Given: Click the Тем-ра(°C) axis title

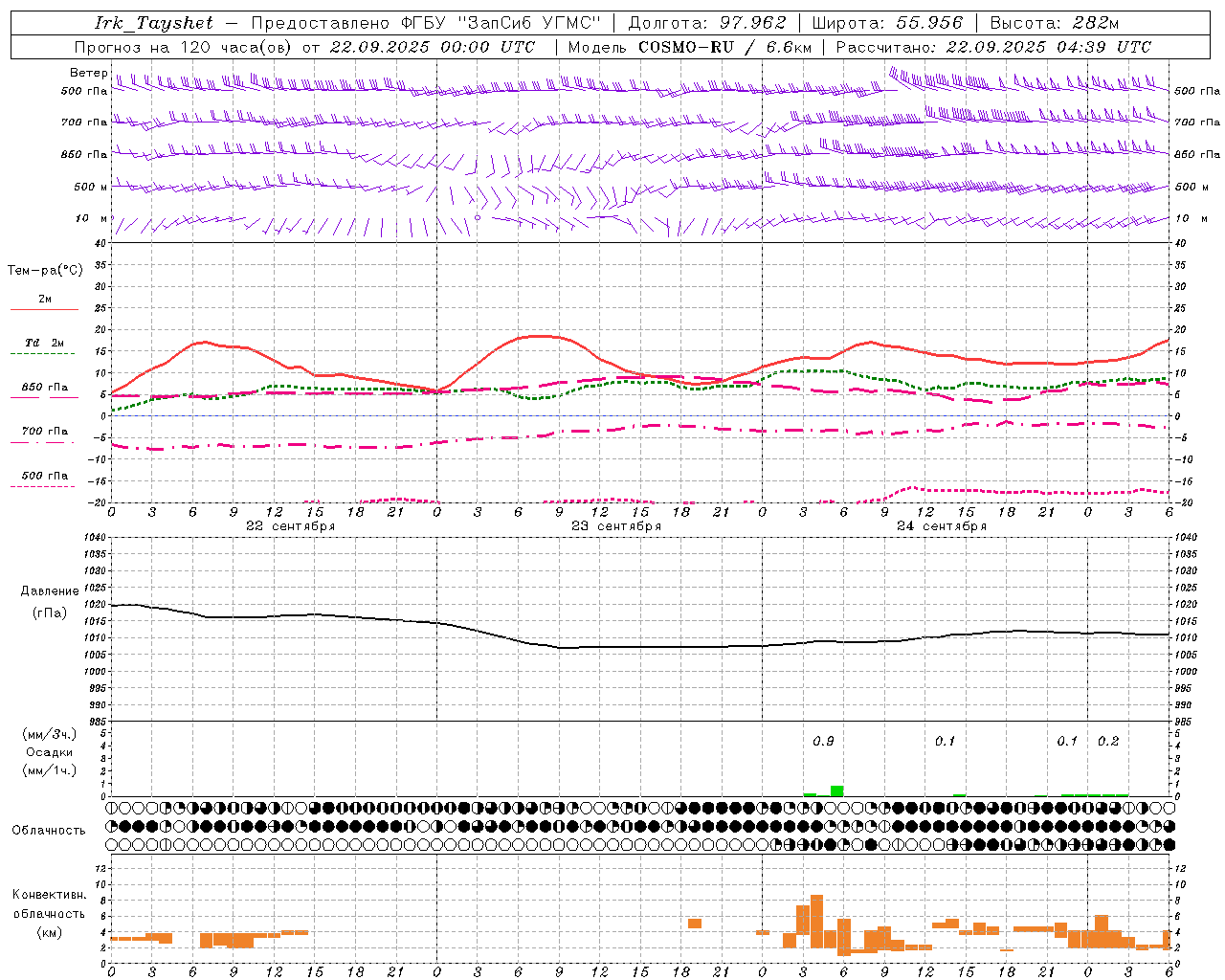Looking at the screenshot, I should pyautogui.click(x=45, y=270).
